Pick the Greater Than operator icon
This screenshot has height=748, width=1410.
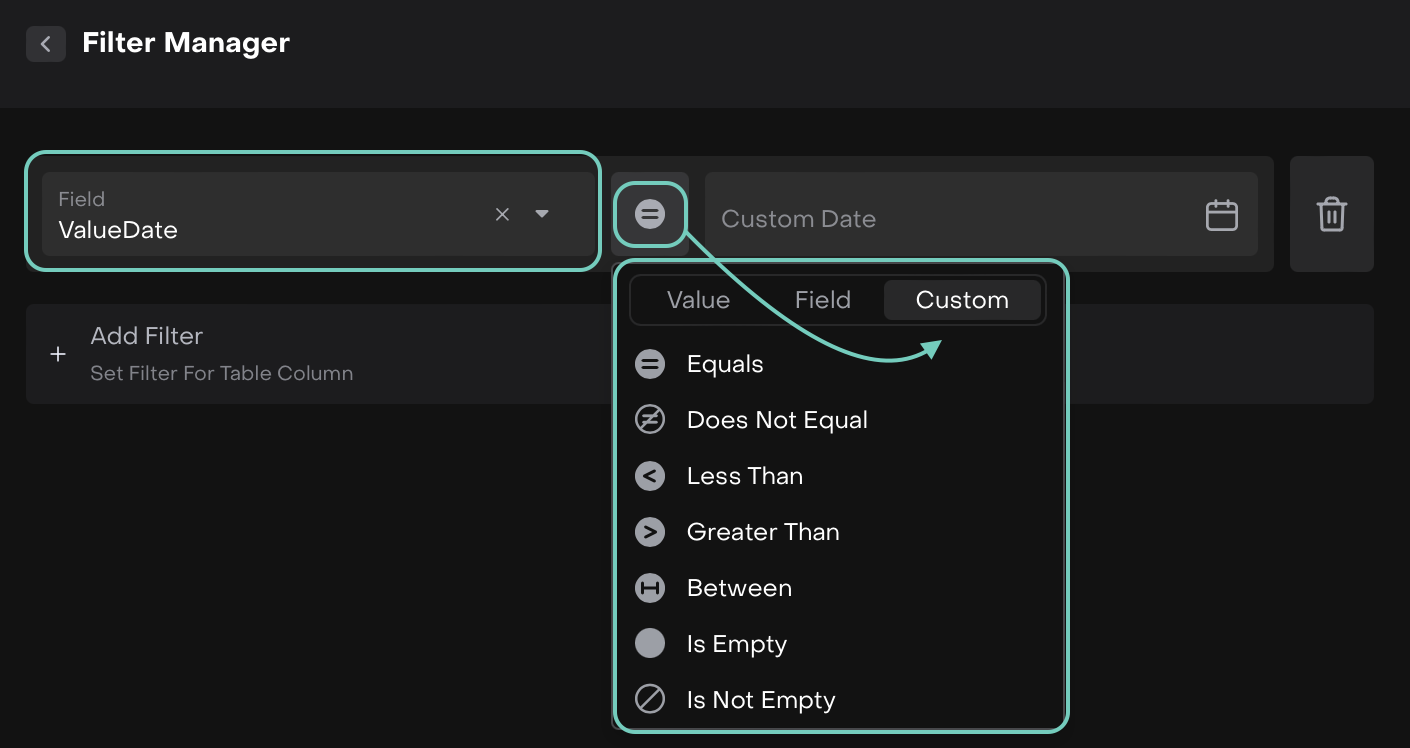pyautogui.click(x=650, y=532)
